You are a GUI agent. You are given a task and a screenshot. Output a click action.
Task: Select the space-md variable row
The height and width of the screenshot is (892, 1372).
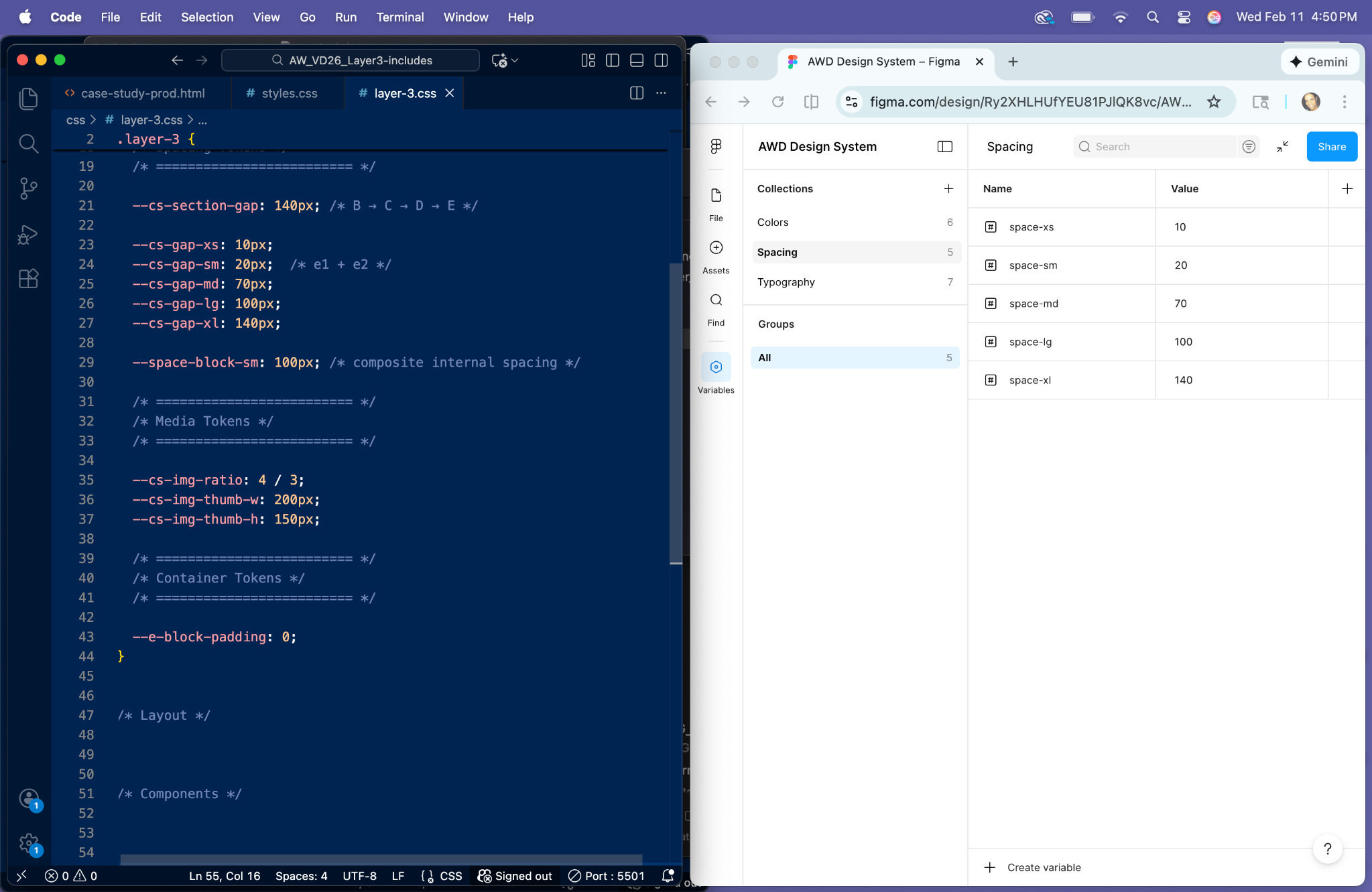(1034, 304)
